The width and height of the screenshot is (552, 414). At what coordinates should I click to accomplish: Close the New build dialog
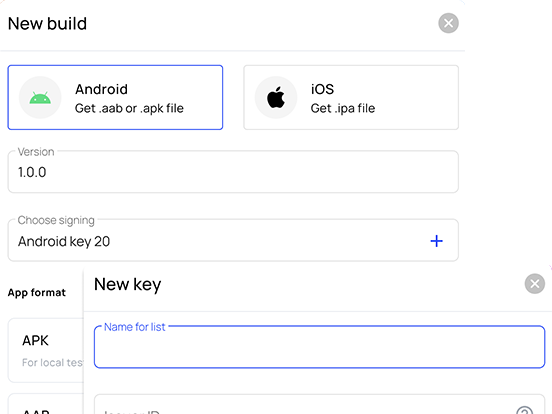(x=448, y=23)
